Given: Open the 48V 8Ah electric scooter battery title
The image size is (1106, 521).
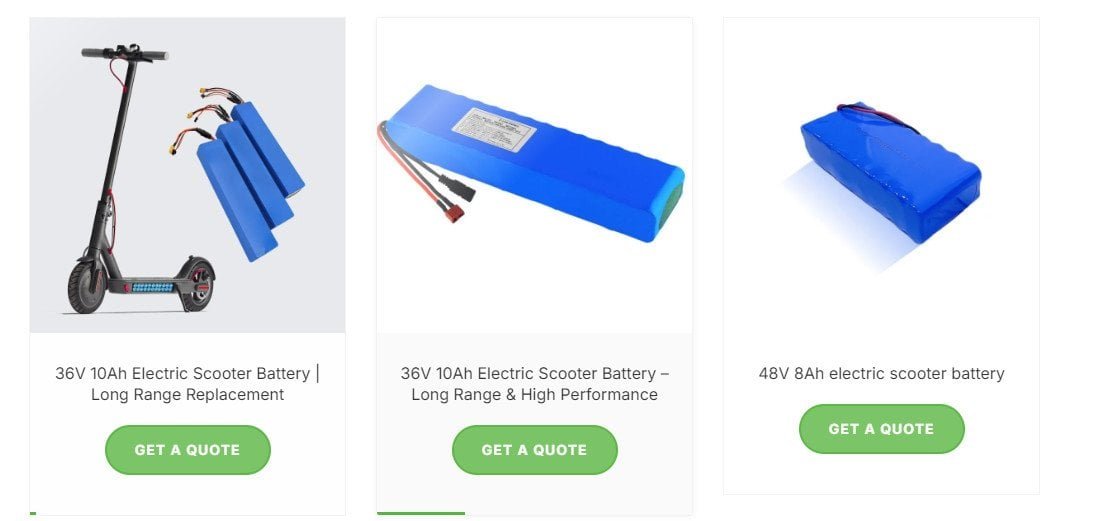Looking at the screenshot, I should tap(882, 374).
